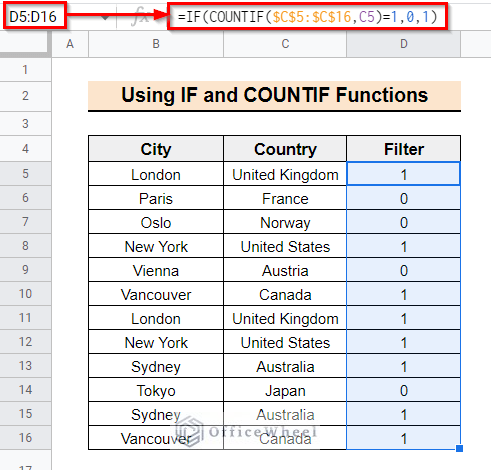Click the Filter header cell

point(403,149)
